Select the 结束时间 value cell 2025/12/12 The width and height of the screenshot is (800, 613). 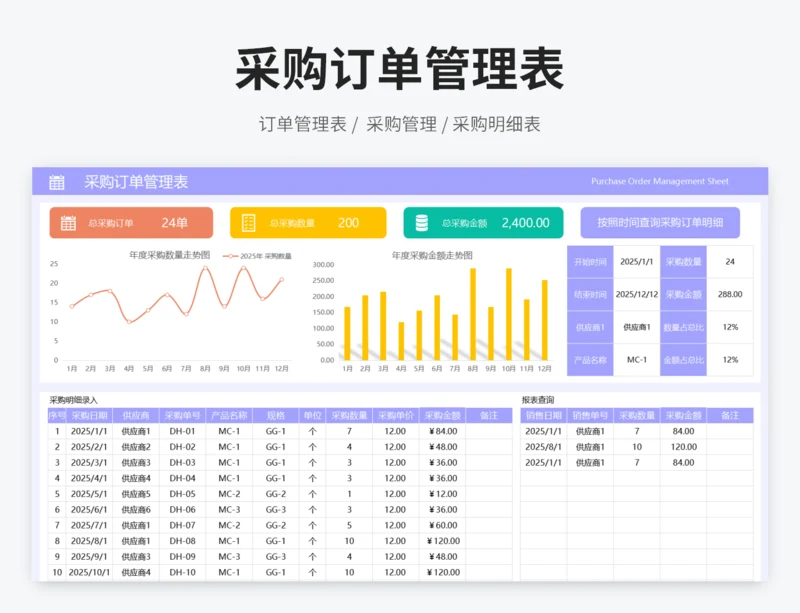[636, 295]
